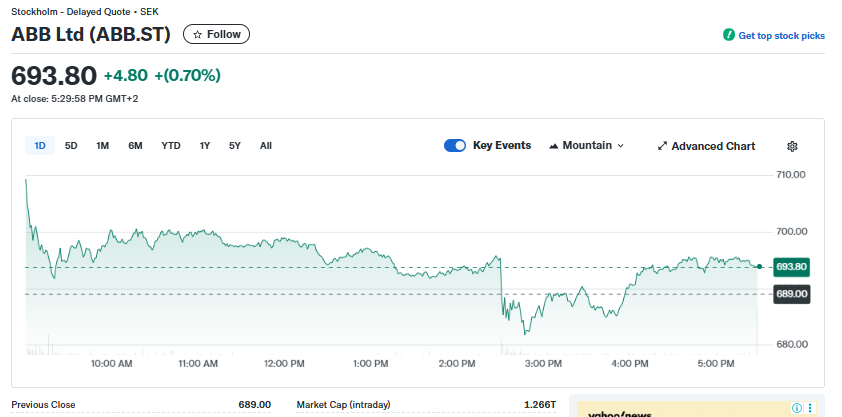The height and width of the screenshot is (417, 842).
Task: Toggle Key Events switch off
Action: tap(455, 146)
